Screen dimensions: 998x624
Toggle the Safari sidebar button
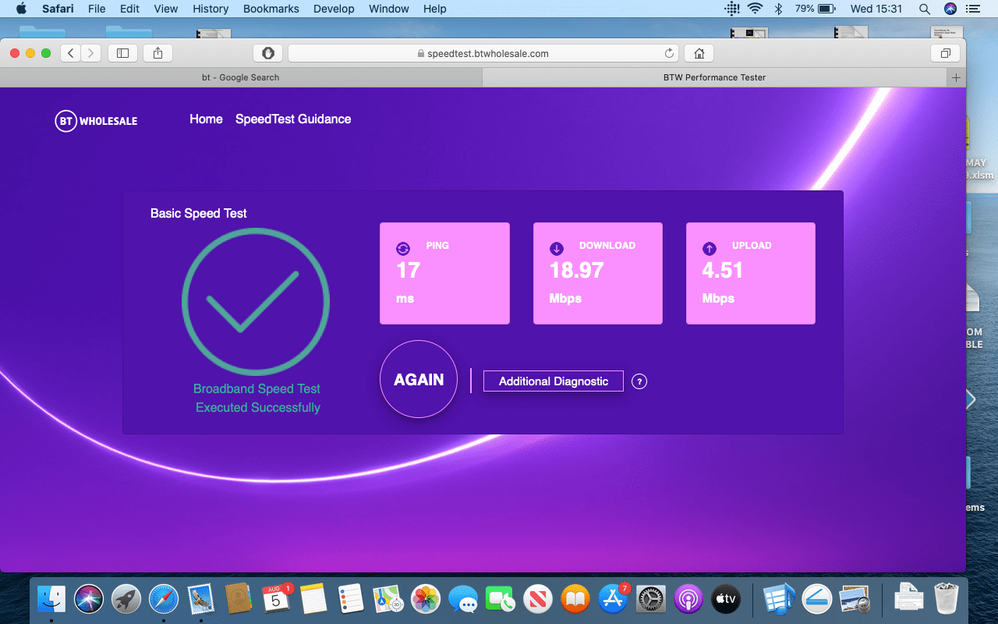121,53
